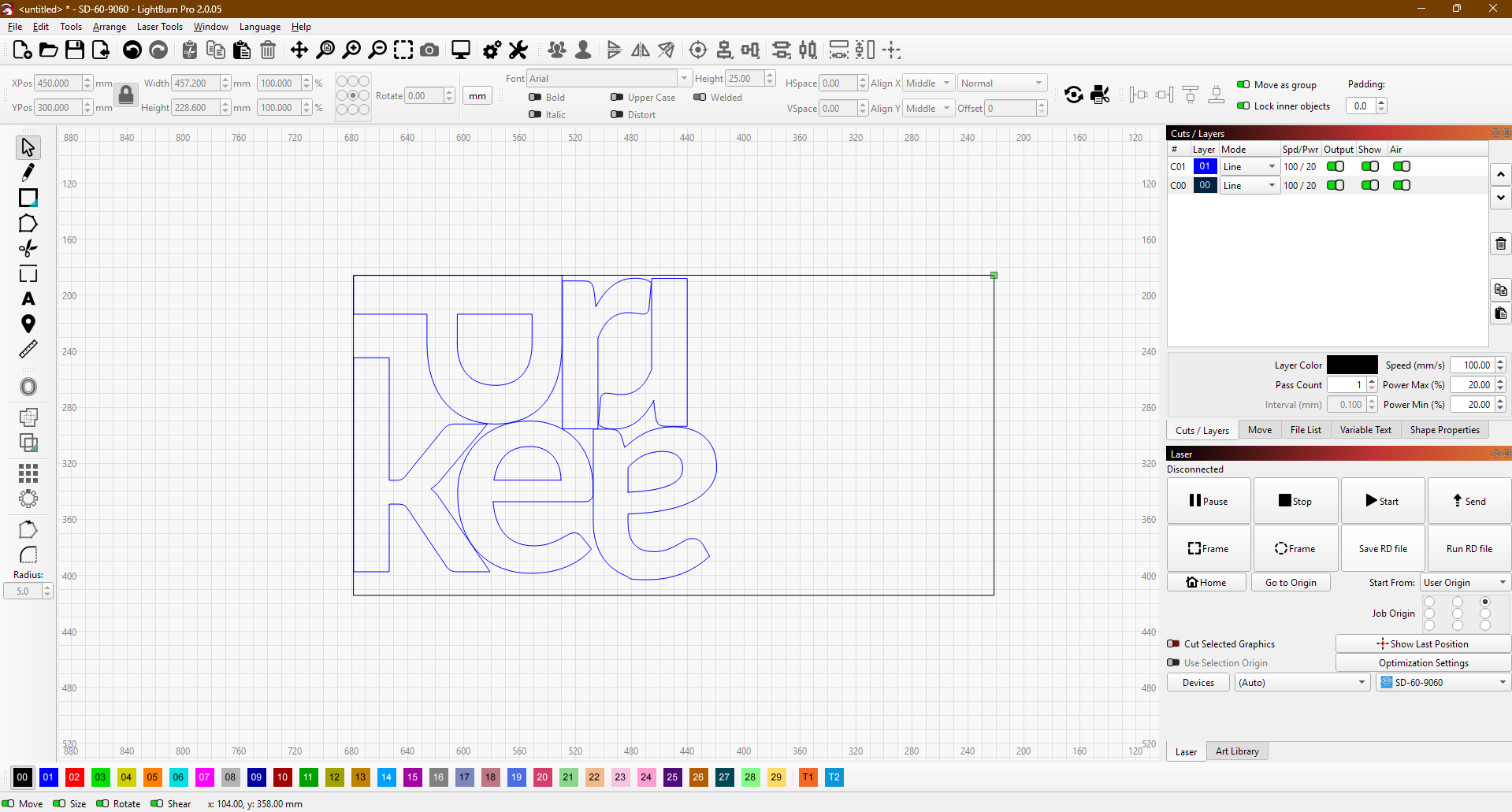Viewport: 1512px width, 812px height.
Task: Click the Radius value field
Action: coord(23,591)
